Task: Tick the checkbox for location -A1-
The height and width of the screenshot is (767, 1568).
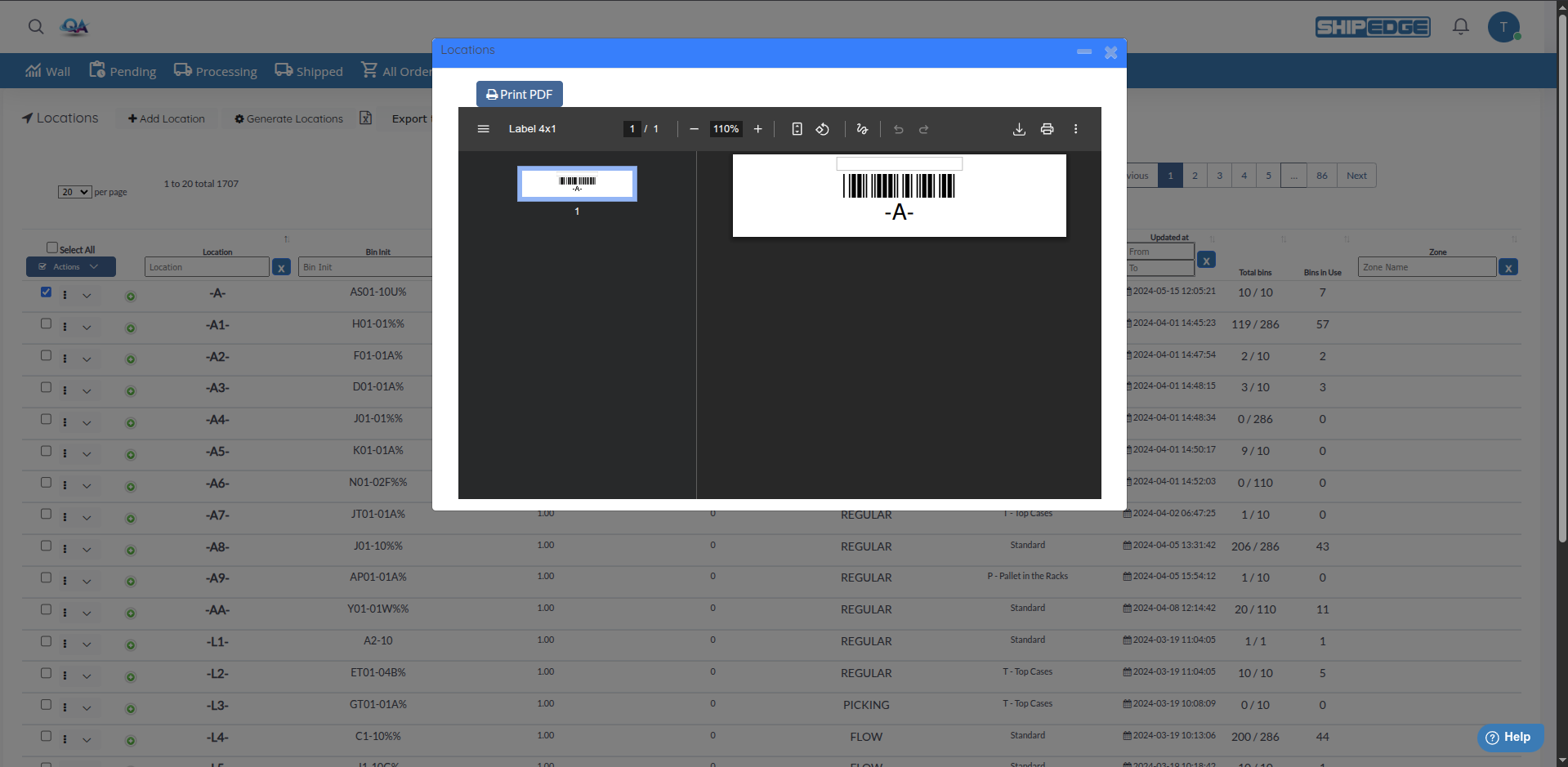Action: tap(46, 323)
